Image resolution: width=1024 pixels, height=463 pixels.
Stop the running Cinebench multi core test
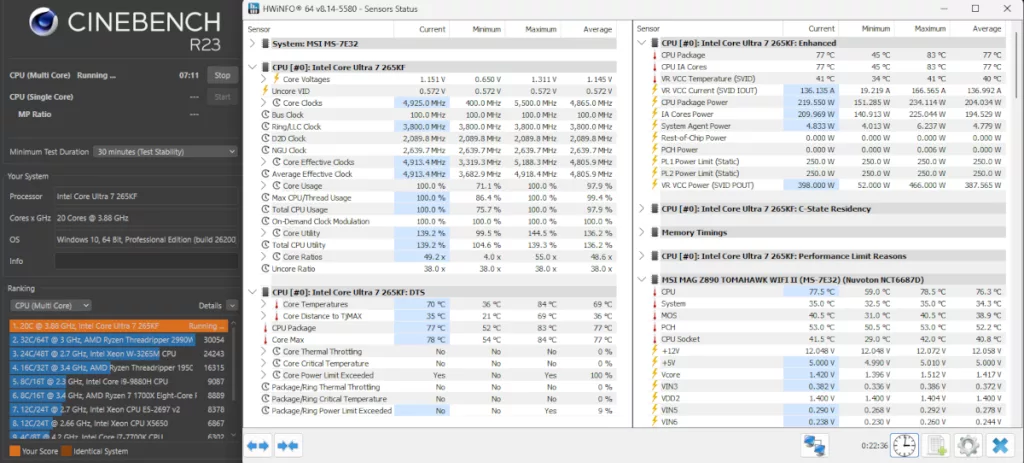pos(222,75)
